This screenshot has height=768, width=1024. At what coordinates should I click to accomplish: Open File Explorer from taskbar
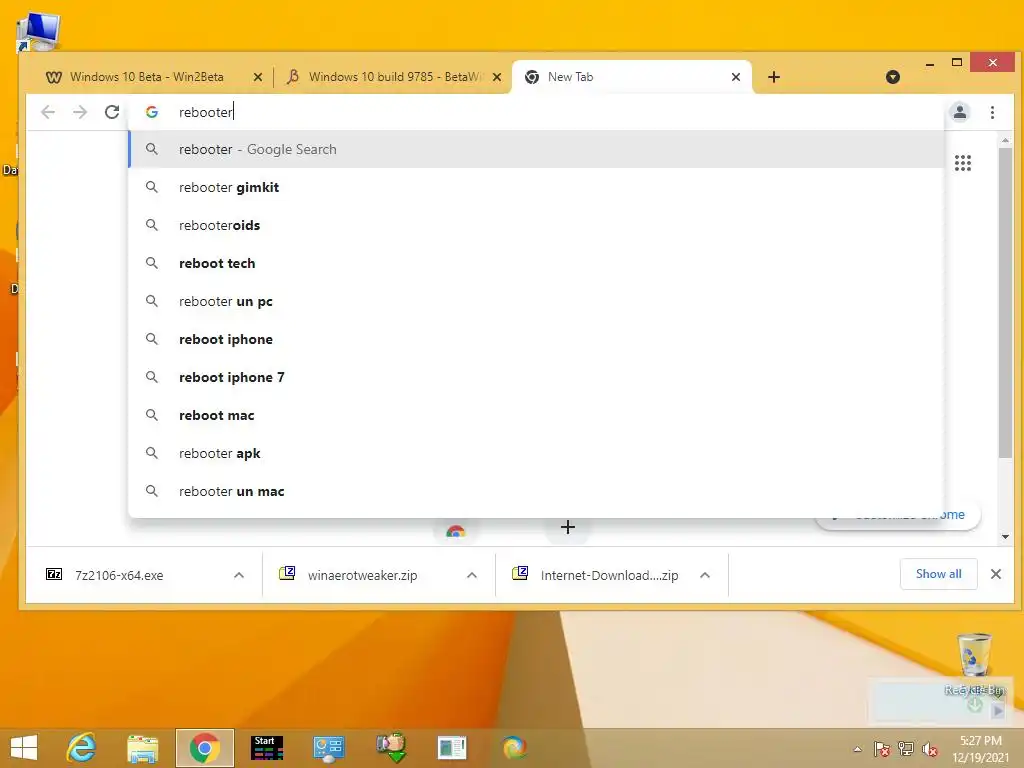click(142, 748)
